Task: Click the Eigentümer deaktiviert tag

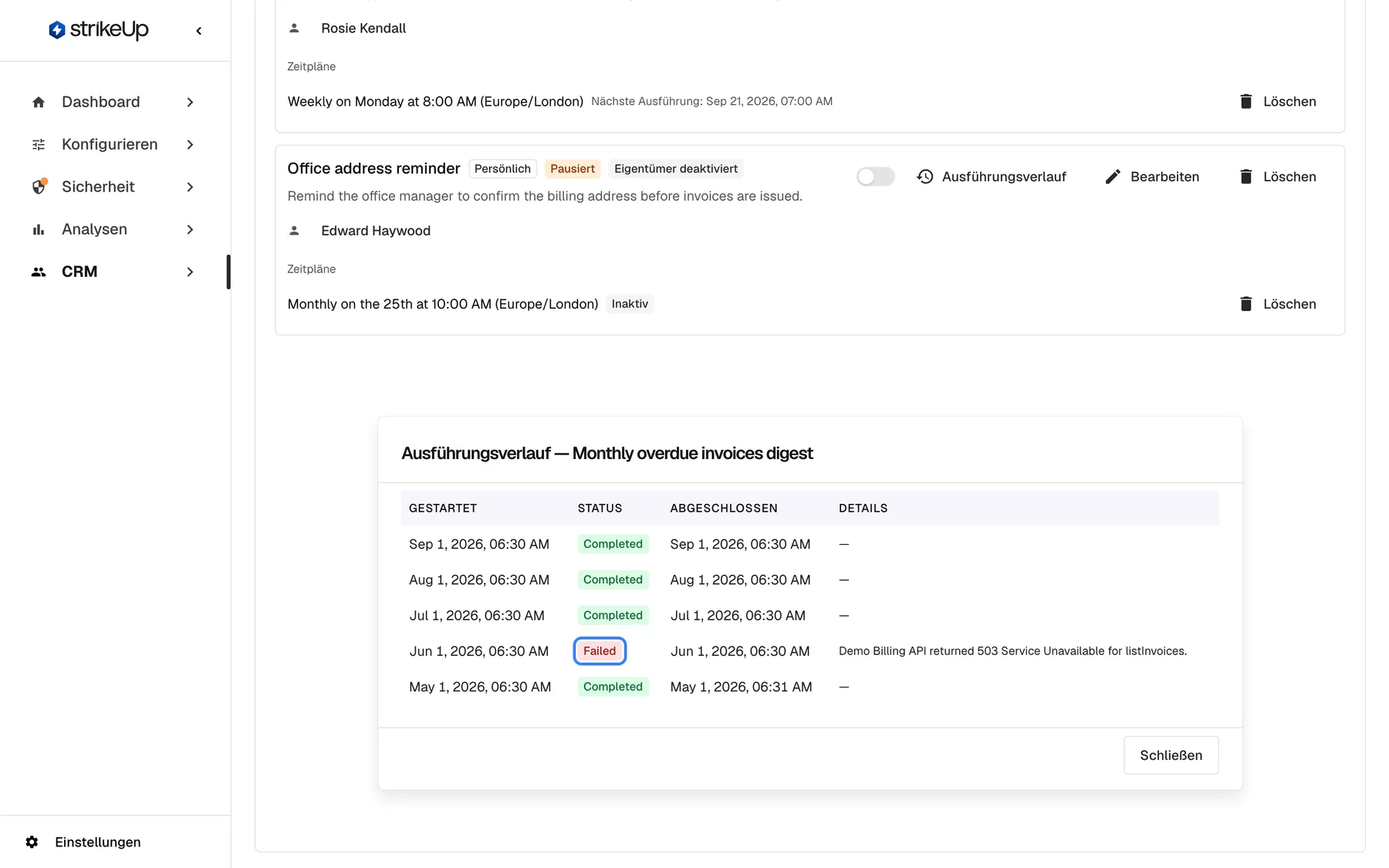Action: point(676,169)
